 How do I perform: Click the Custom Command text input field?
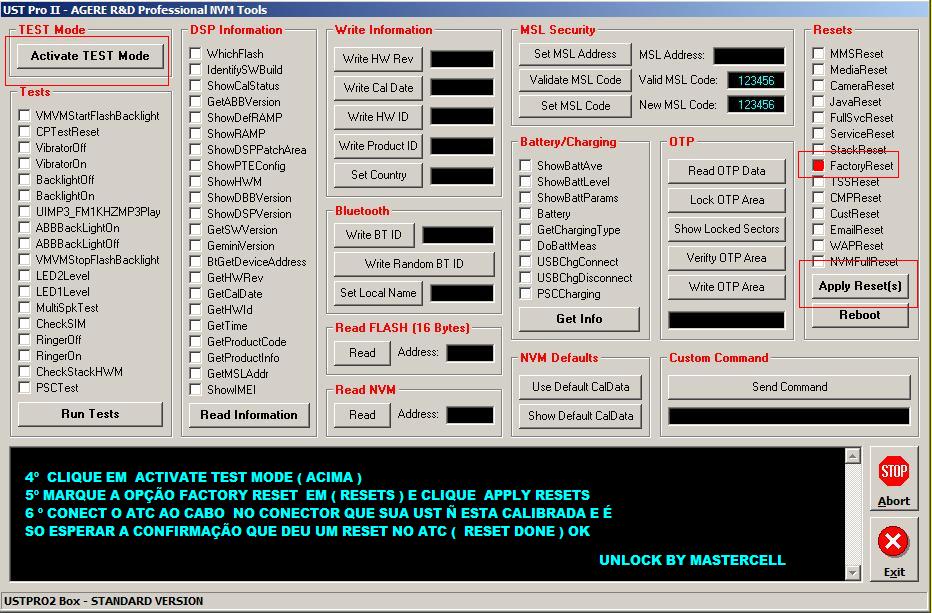789,416
